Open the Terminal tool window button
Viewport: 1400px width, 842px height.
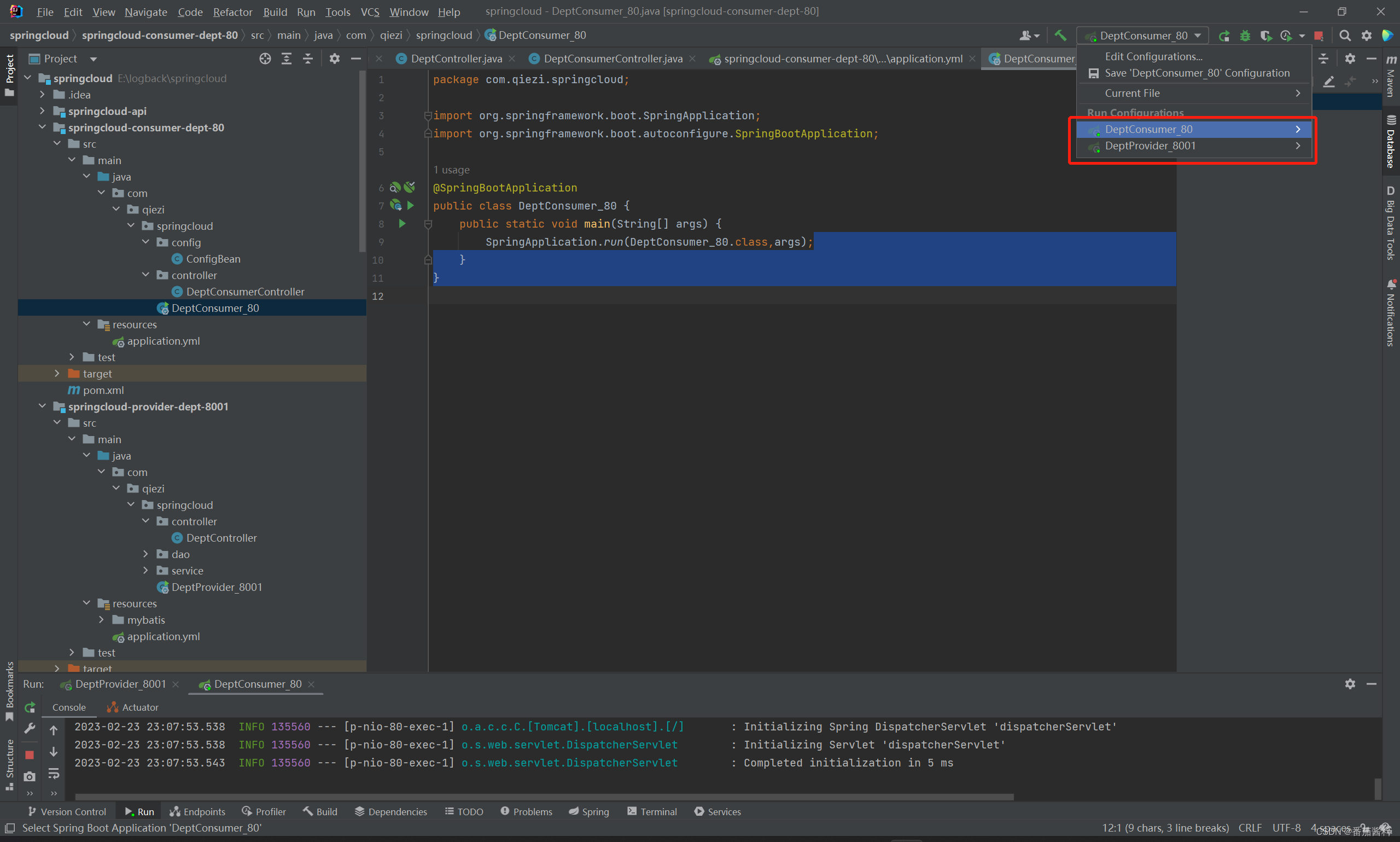[x=652, y=811]
